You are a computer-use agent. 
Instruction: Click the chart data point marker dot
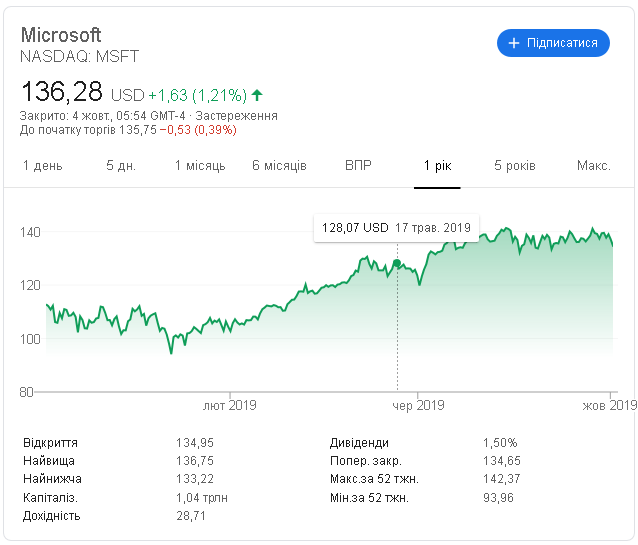(x=397, y=264)
